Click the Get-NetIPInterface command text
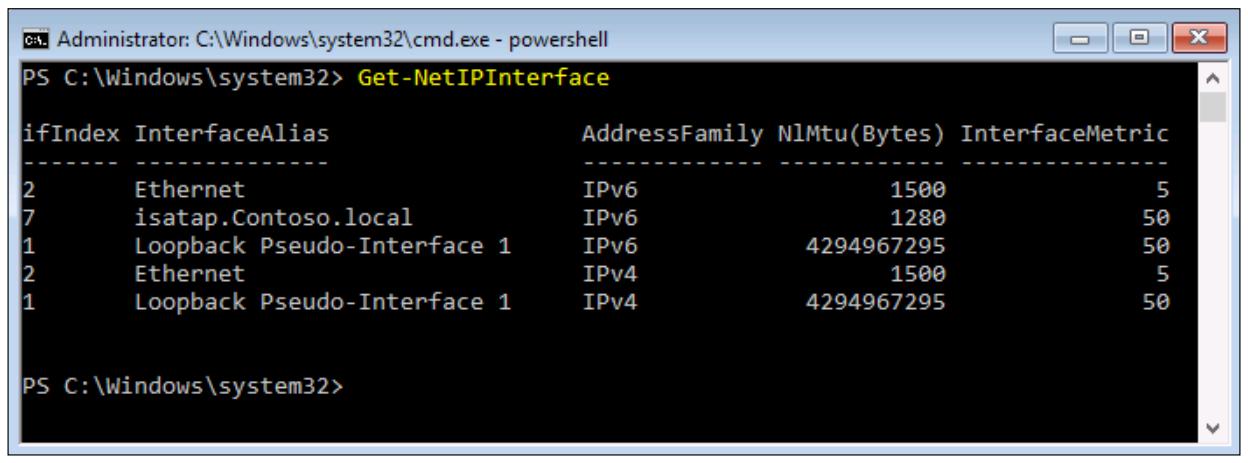Screen dimensions: 1248x463 [x=483, y=79]
